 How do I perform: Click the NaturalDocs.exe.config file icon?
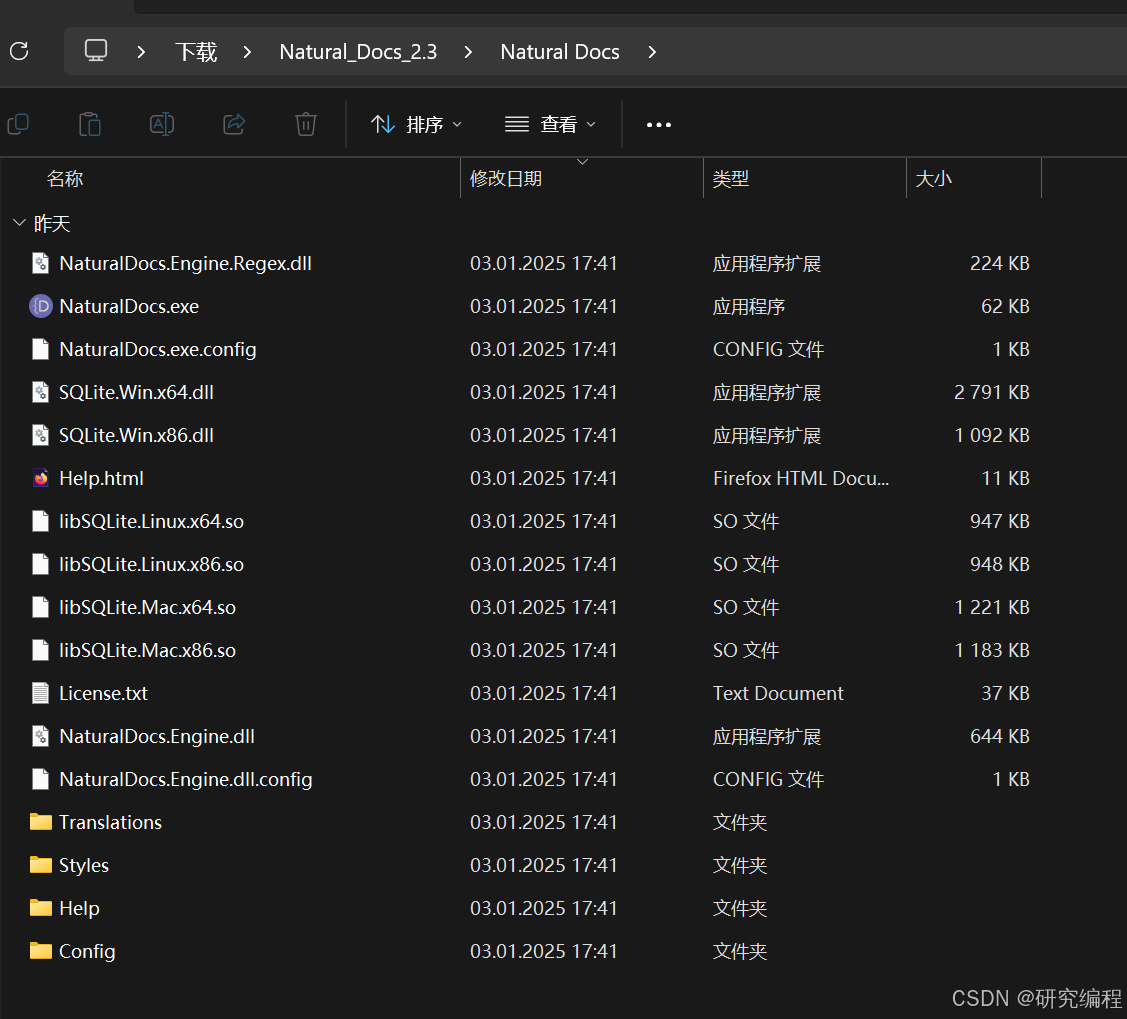pos(41,349)
